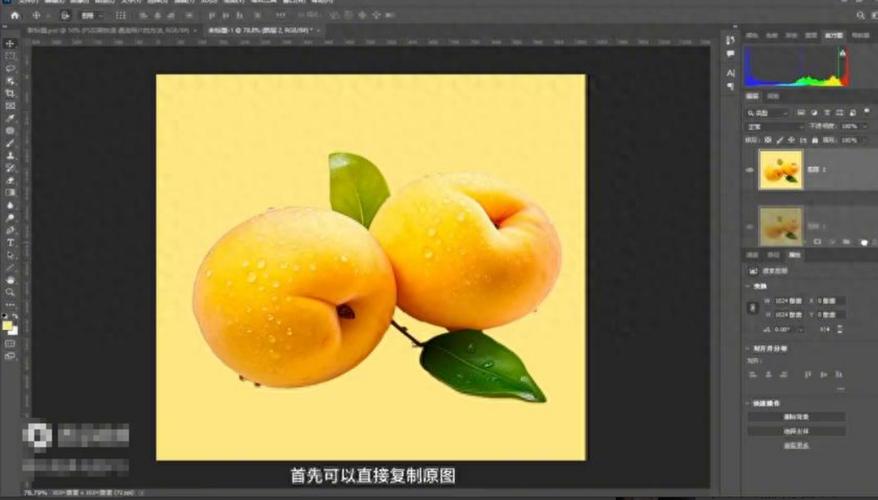
Task: Open the Comments panel speech-bubble icon
Action: pyautogui.click(x=730, y=54)
